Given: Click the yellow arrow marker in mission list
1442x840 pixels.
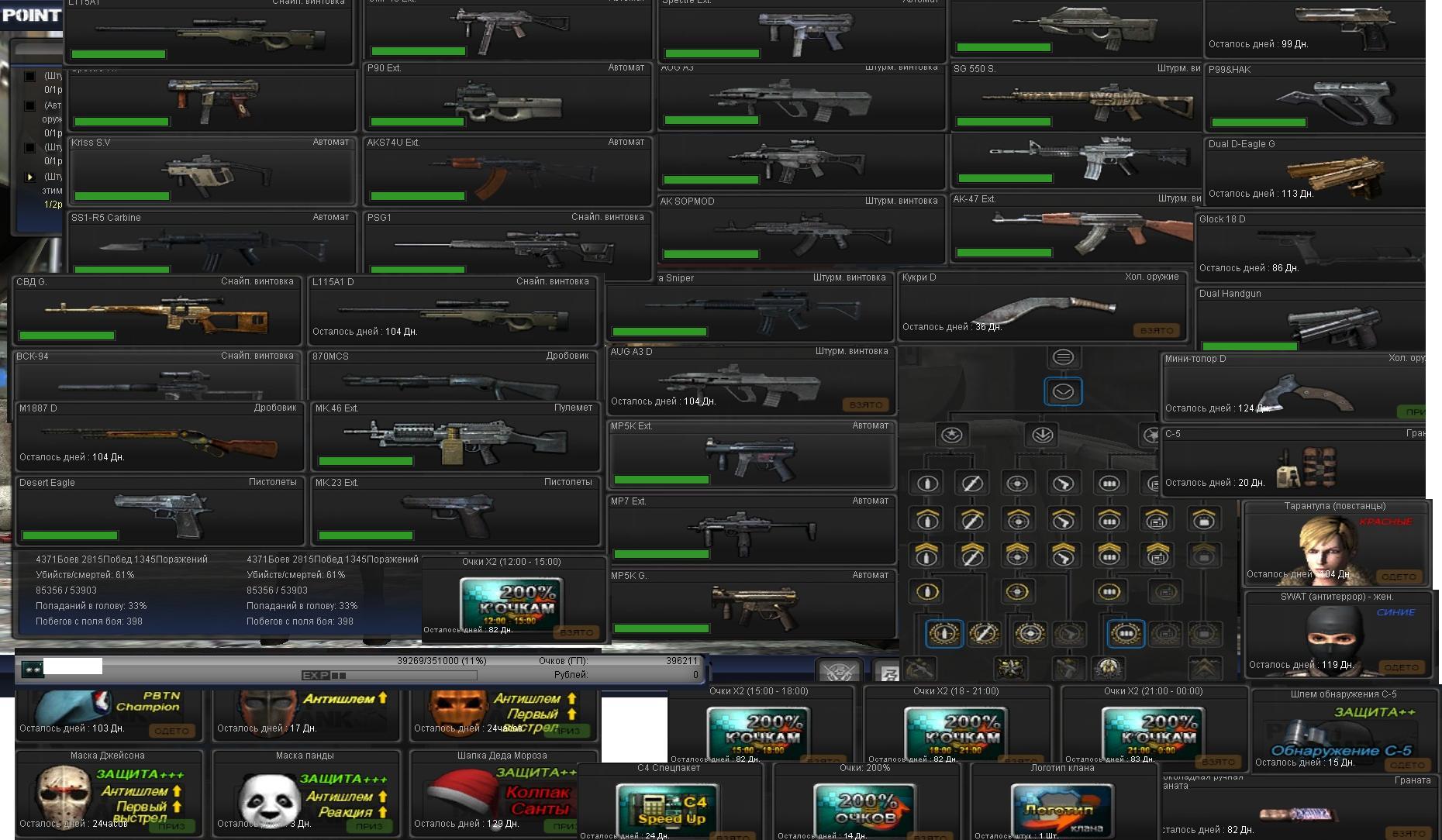Looking at the screenshot, I should pyautogui.click(x=29, y=177).
